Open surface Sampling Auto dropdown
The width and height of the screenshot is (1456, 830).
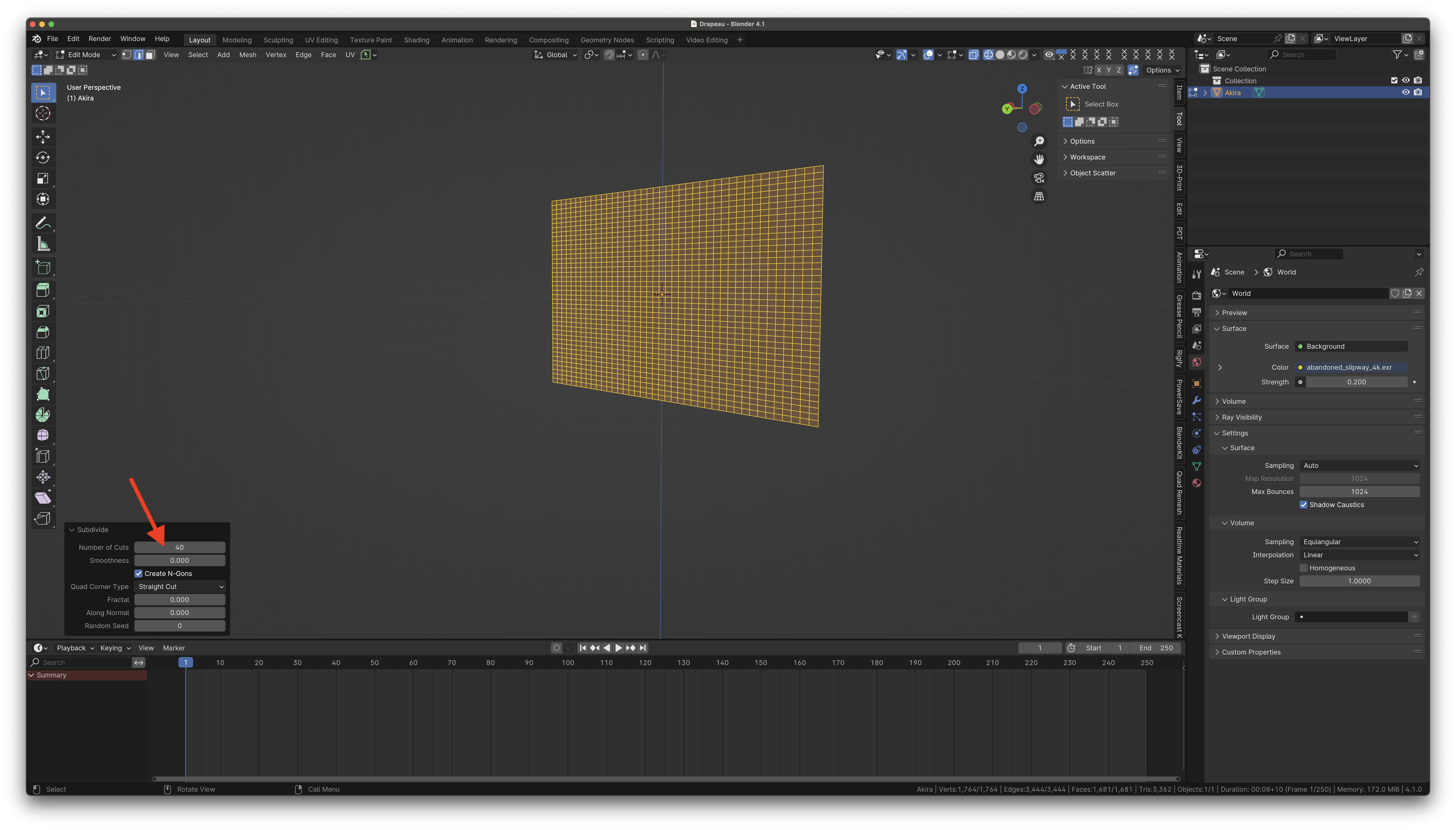[x=1359, y=465]
